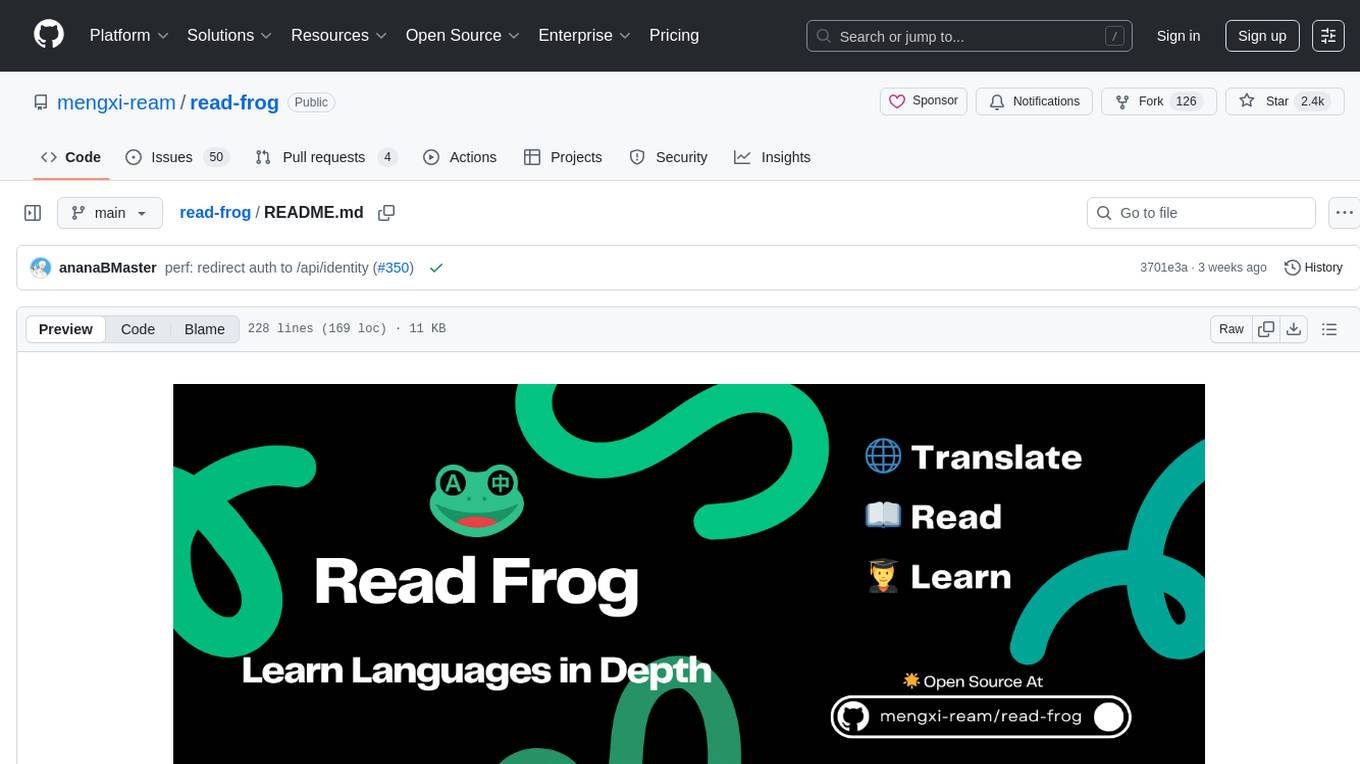The width and height of the screenshot is (1360, 764).
Task: Click the Read Frog banner image
Action: [689, 574]
